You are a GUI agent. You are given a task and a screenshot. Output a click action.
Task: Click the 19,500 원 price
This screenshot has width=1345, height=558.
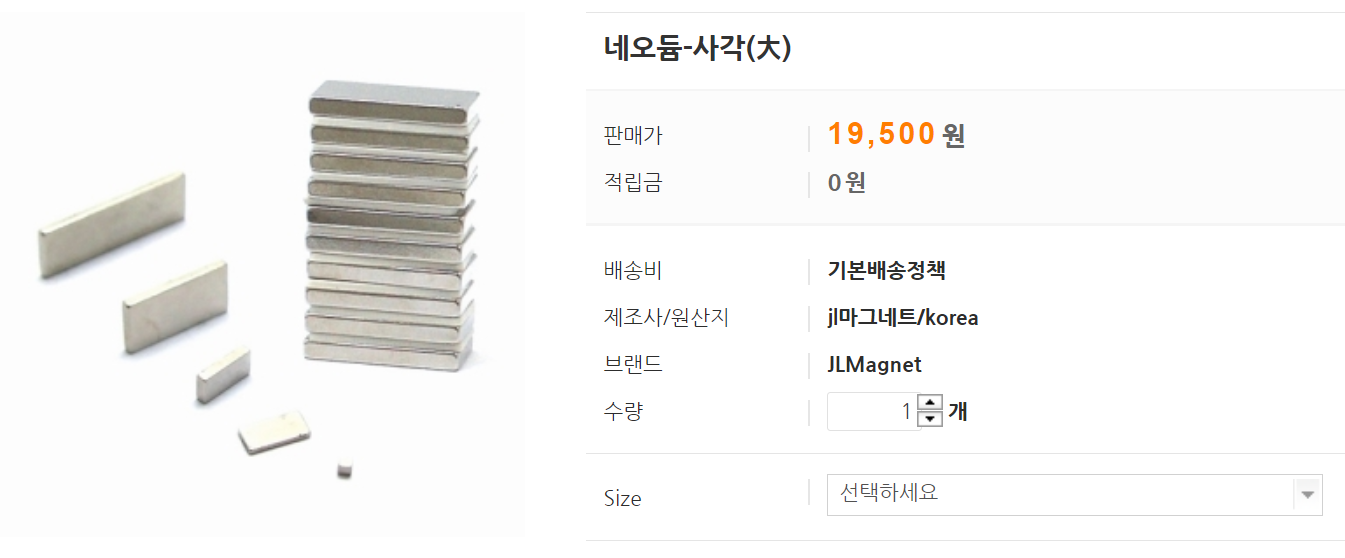(895, 134)
